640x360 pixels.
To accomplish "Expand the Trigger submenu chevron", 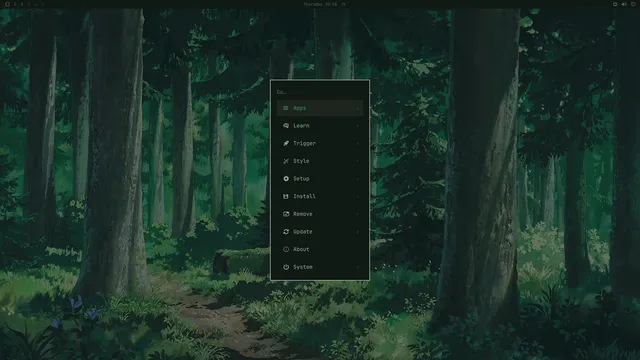I will pyautogui.click(x=358, y=143).
